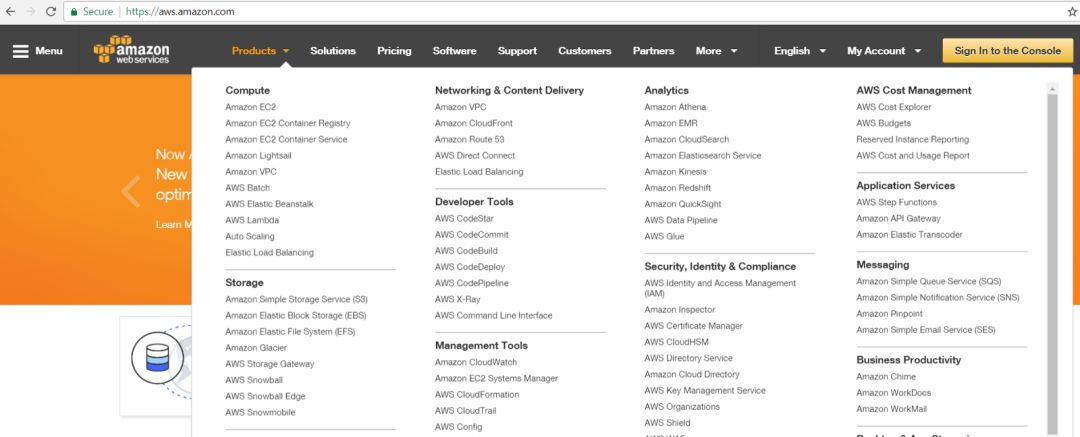Open AWS Snowball Edge link
Screen dimensions: 1080x437
[x=265, y=396]
